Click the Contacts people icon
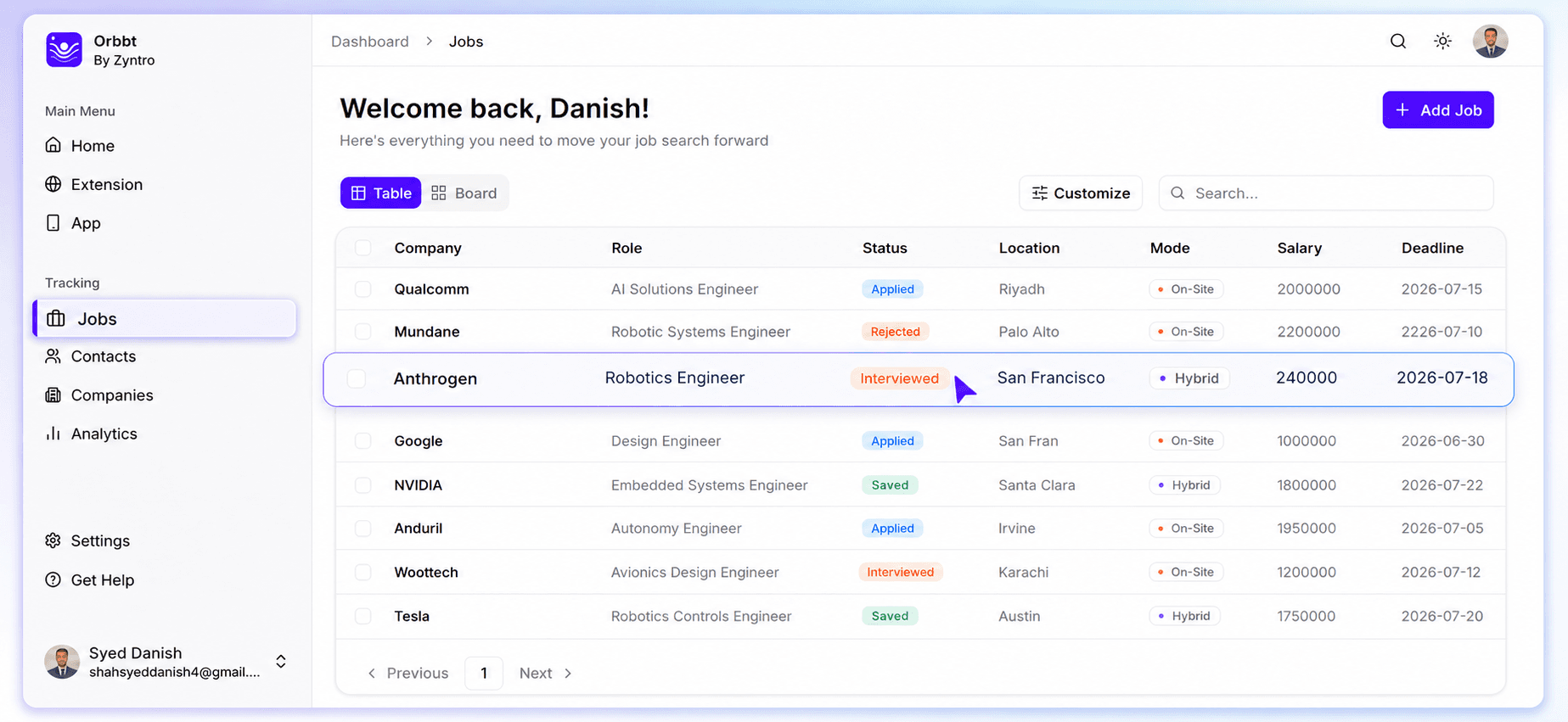1568x722 pixels. (53, 356)
